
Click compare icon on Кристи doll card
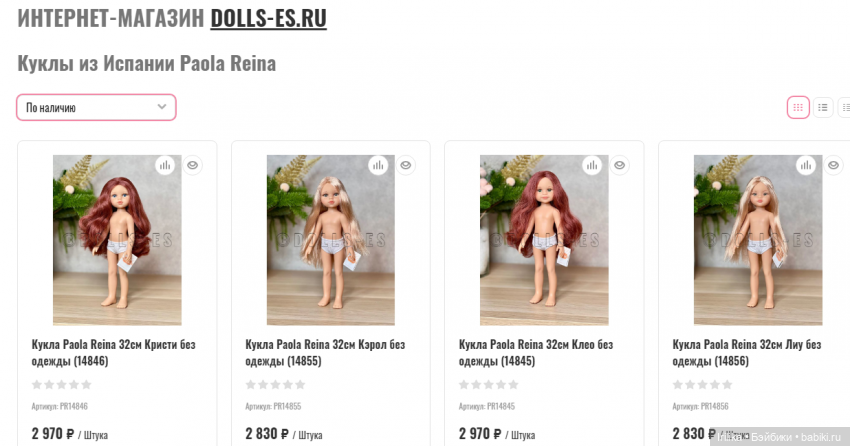click(165, 165)
